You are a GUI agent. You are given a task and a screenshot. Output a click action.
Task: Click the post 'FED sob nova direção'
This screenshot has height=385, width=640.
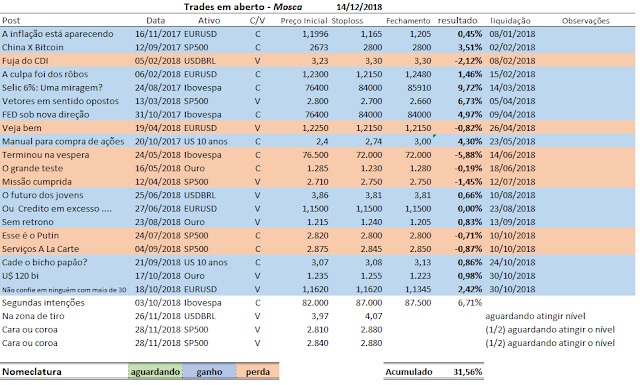point(45,114)
